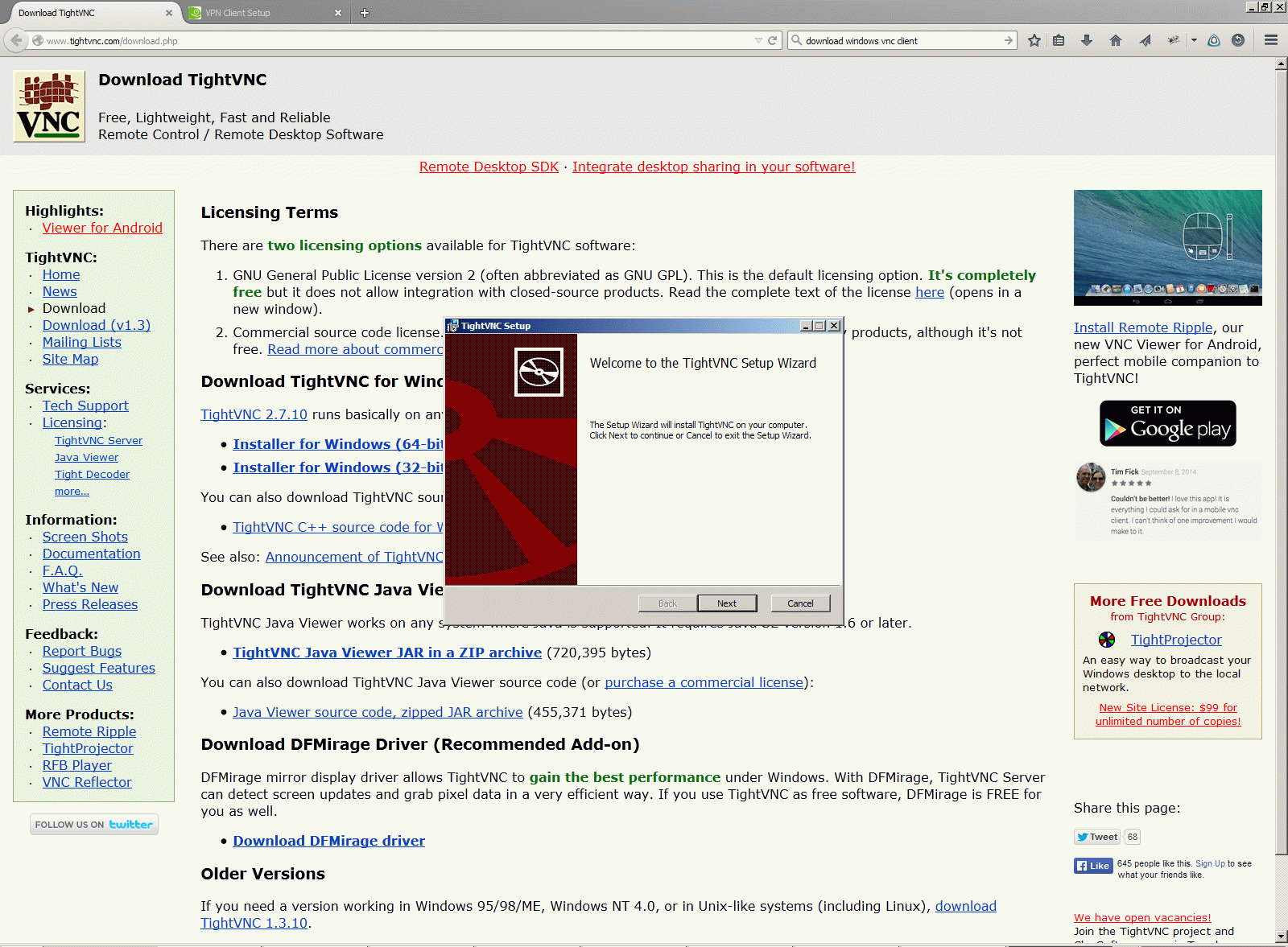Viewport: 1288px width, 947px height.
Task: Click the Java Viewer source code link
Action: click(378, 712)
